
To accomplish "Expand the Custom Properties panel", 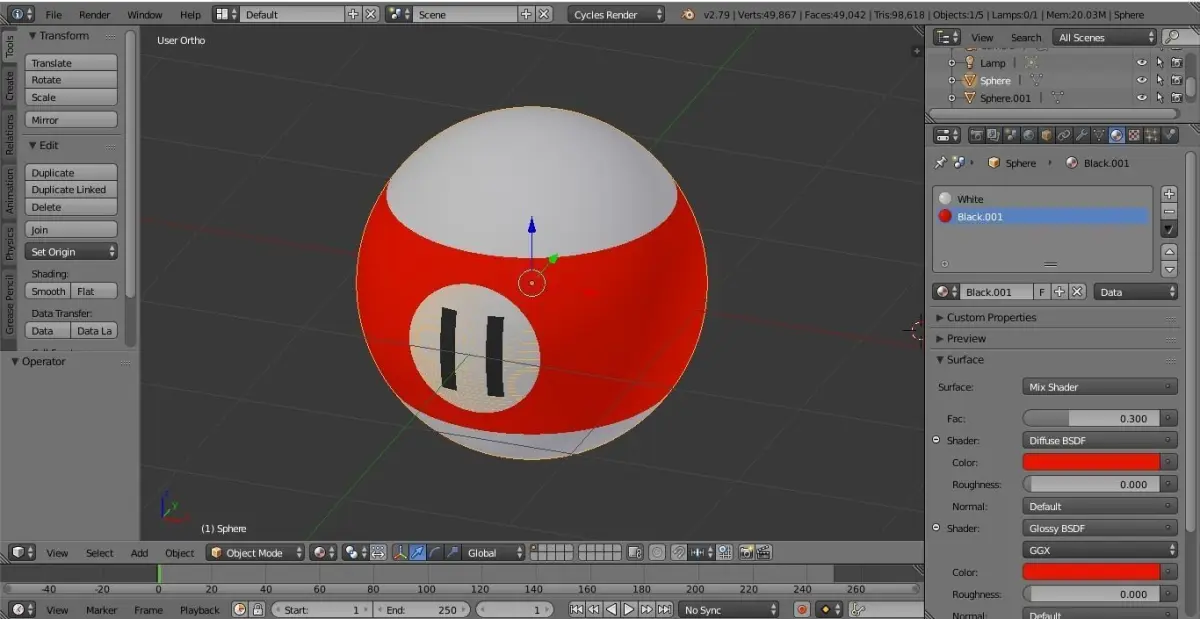I will (991, 317).
